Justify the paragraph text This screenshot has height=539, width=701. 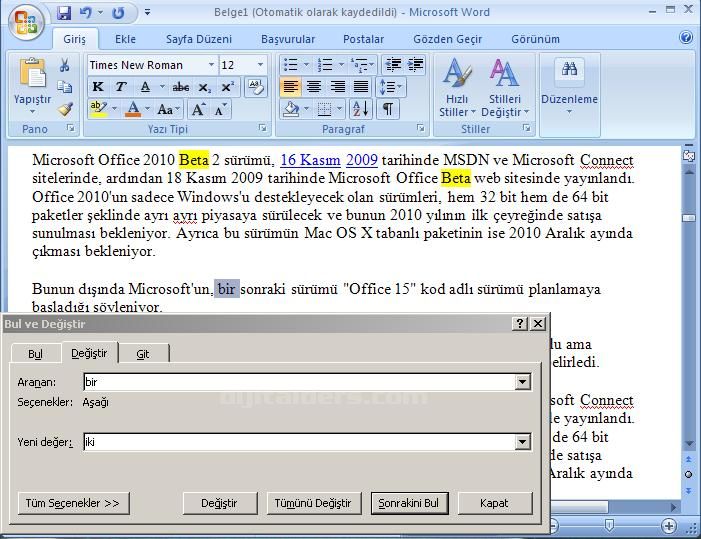coord(361,86)
